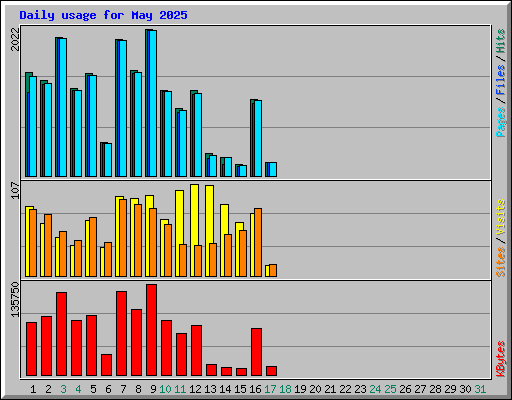Screen dimensions: 512x400
Task: Click day label 27 on the x-axis
Action: click(x=420, y=389)
